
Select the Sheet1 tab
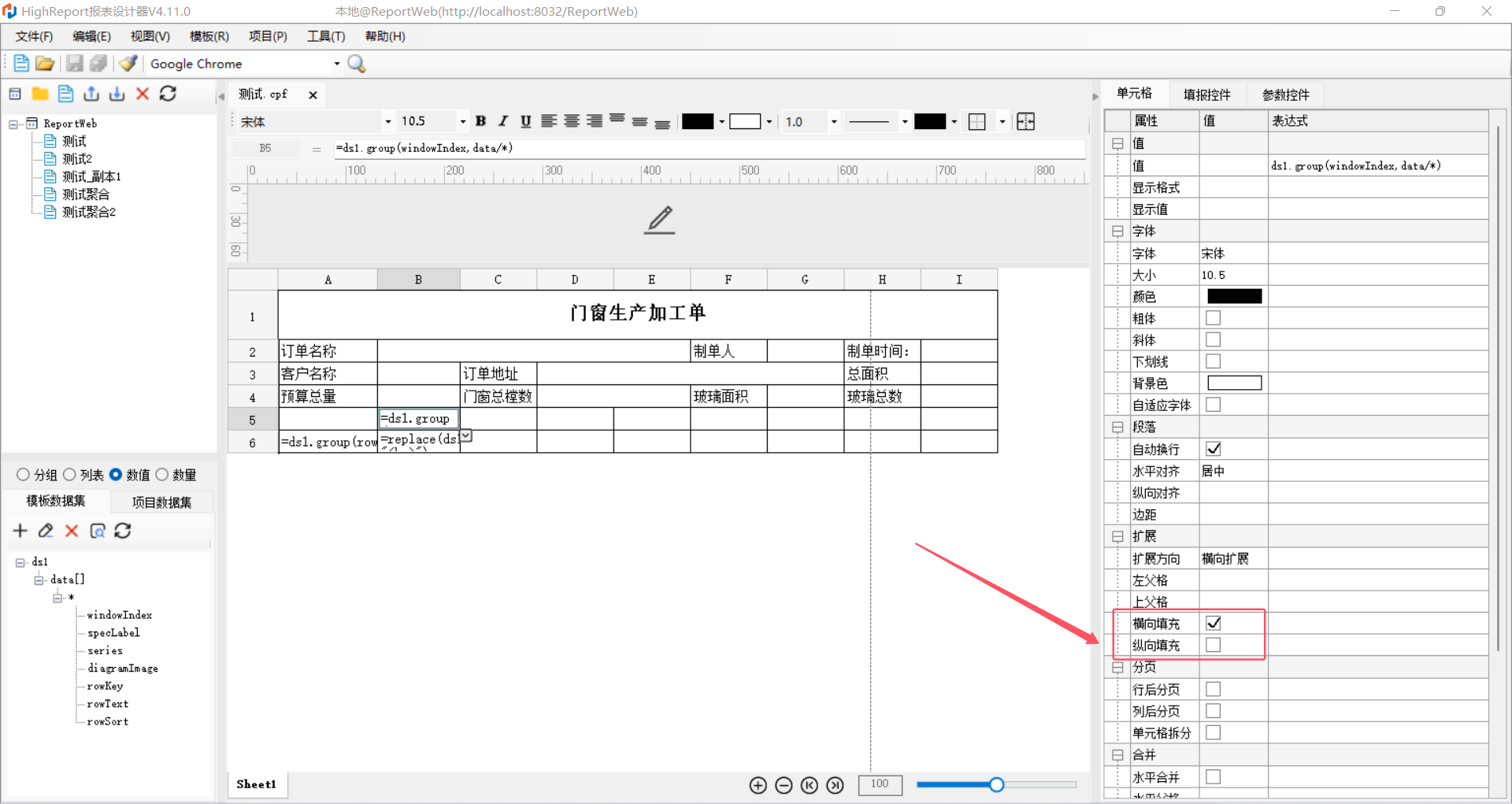(x=256, y=784)
